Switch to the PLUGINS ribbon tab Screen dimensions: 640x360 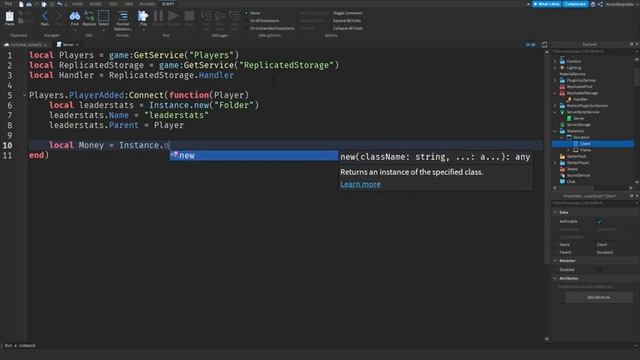[147, 4]
